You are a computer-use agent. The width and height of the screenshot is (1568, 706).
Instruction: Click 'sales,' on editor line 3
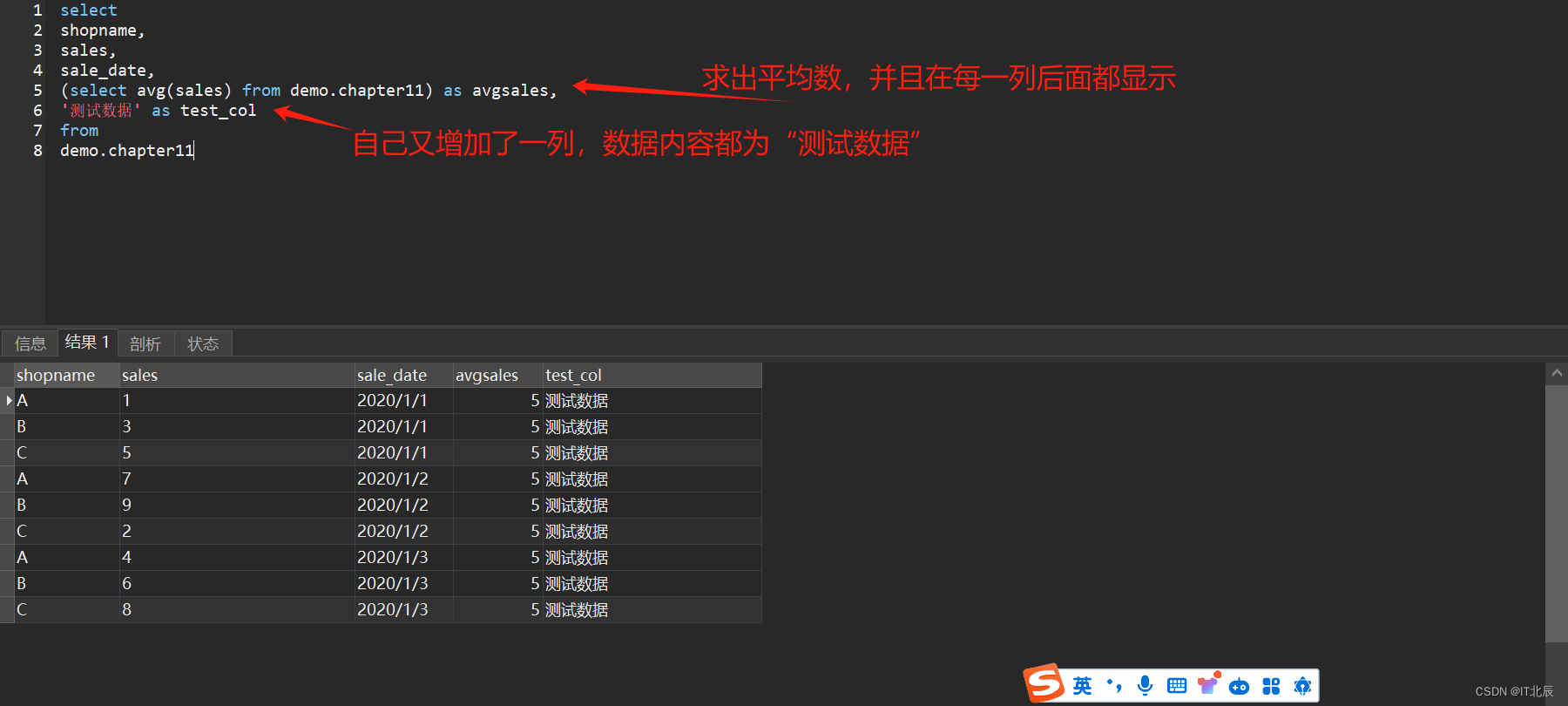[88, 51]
